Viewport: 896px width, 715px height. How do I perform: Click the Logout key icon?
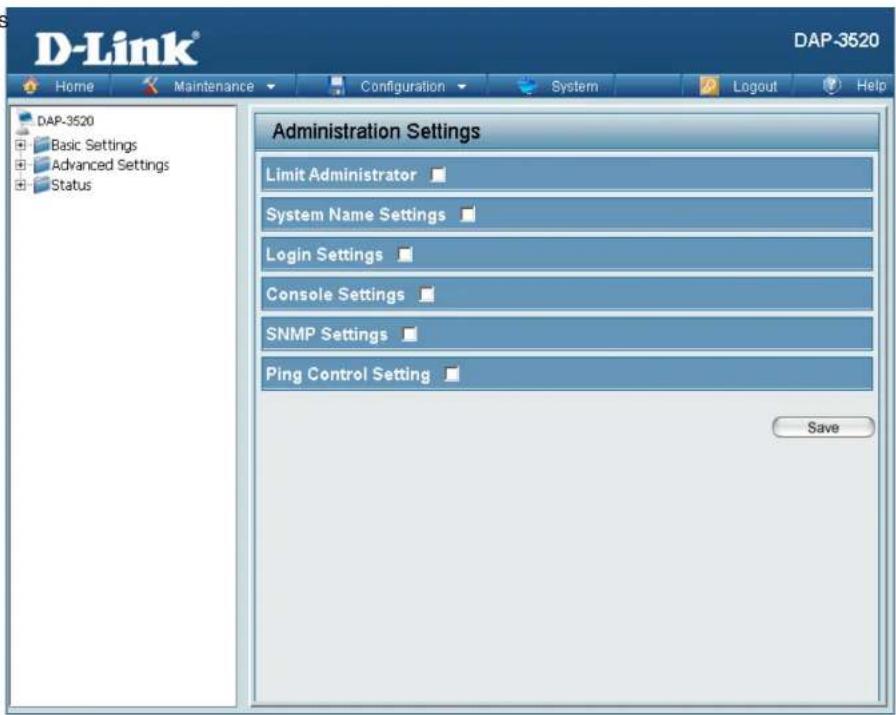pos(709,86)
